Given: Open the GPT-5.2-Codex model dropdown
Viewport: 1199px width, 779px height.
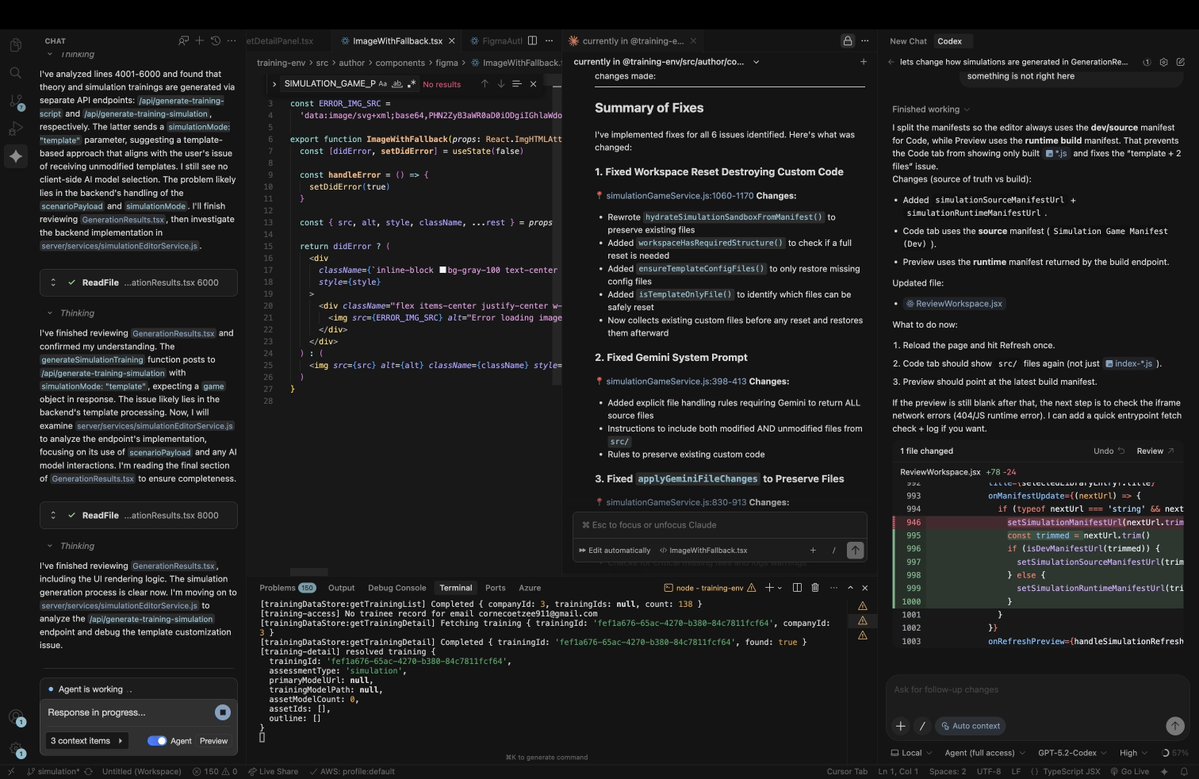Looking at the screenshot, I should click(x=1072, y=752).
